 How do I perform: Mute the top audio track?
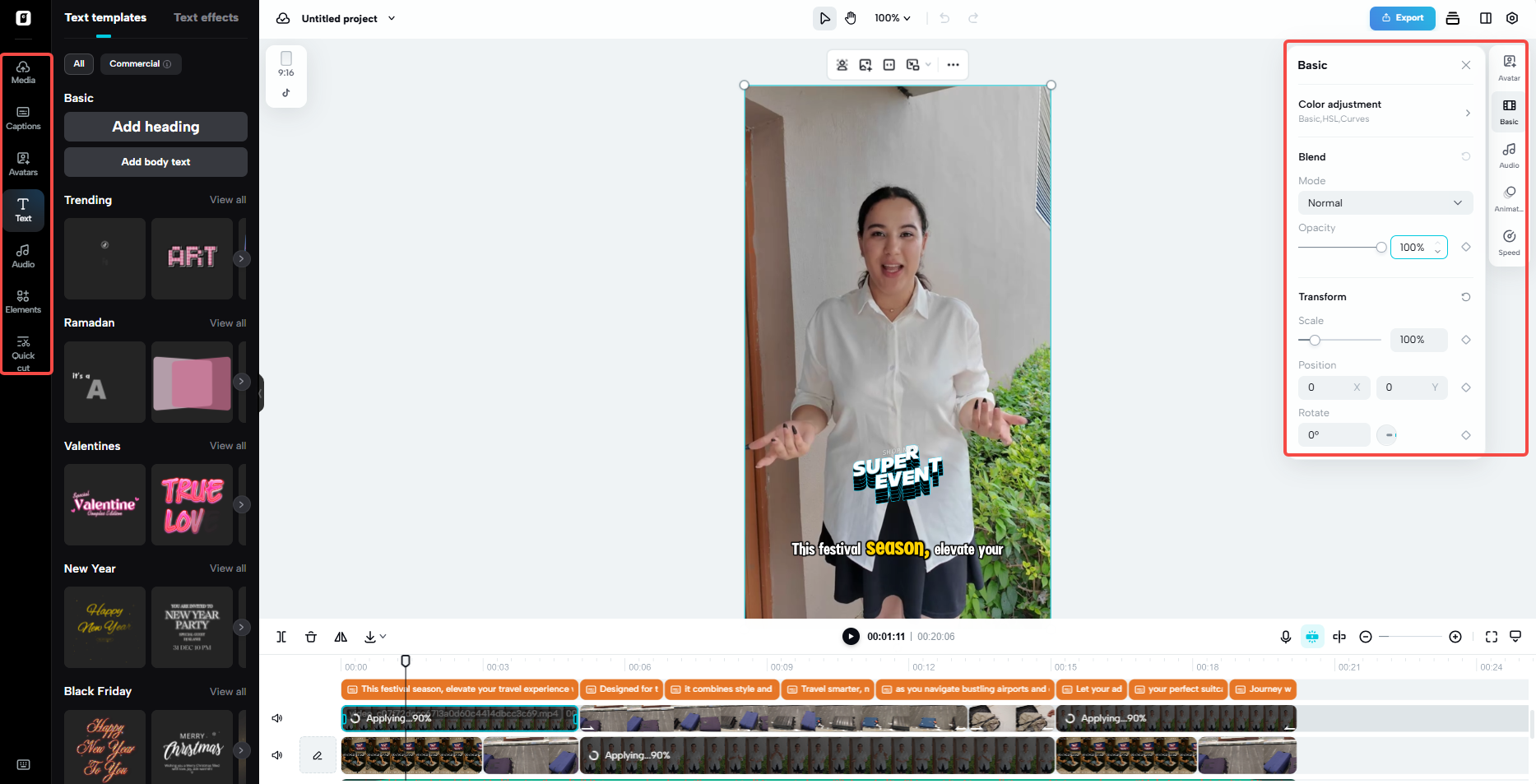click(277, 717)
